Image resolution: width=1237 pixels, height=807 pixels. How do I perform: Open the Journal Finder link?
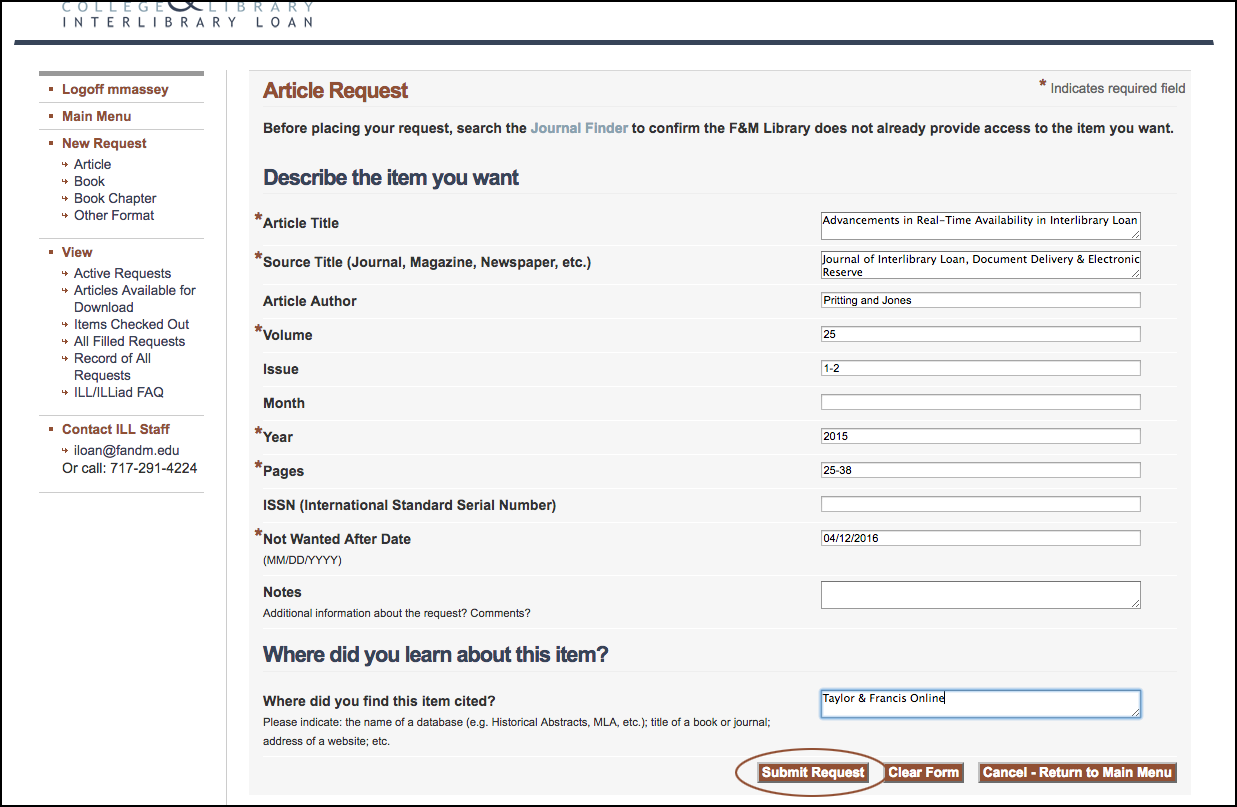tap(579, 128)
